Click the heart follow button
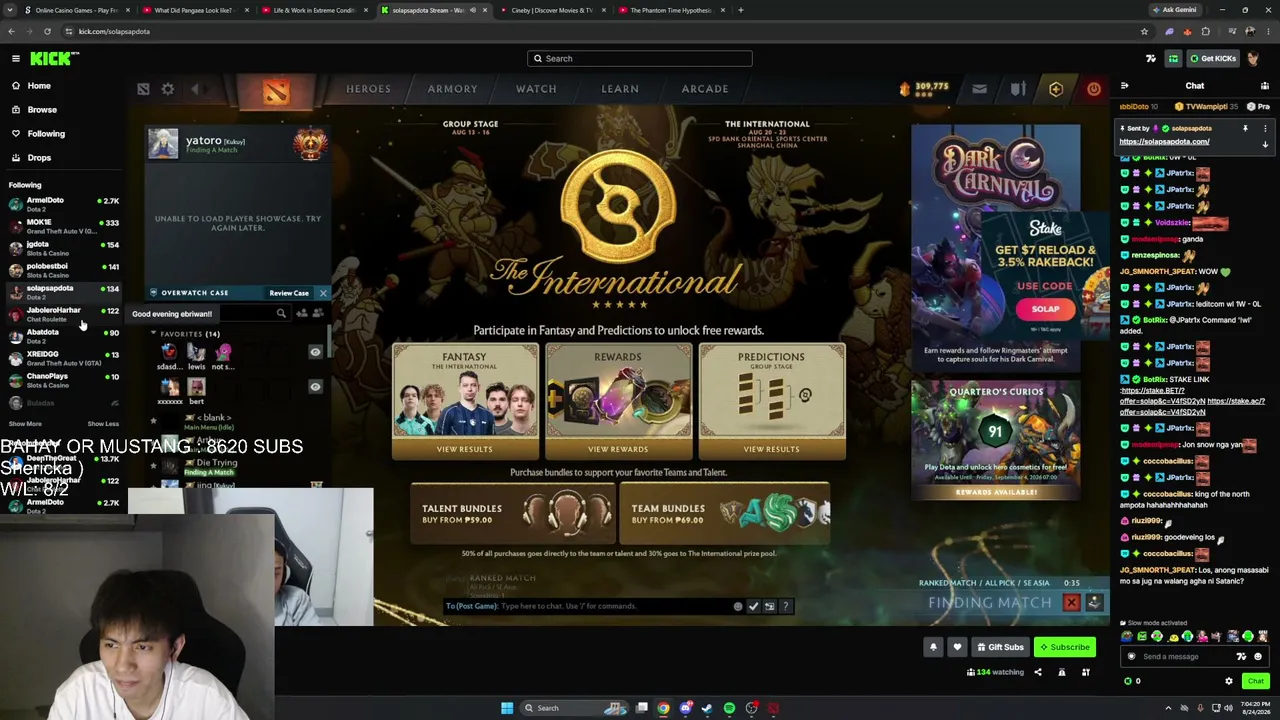 957,647
